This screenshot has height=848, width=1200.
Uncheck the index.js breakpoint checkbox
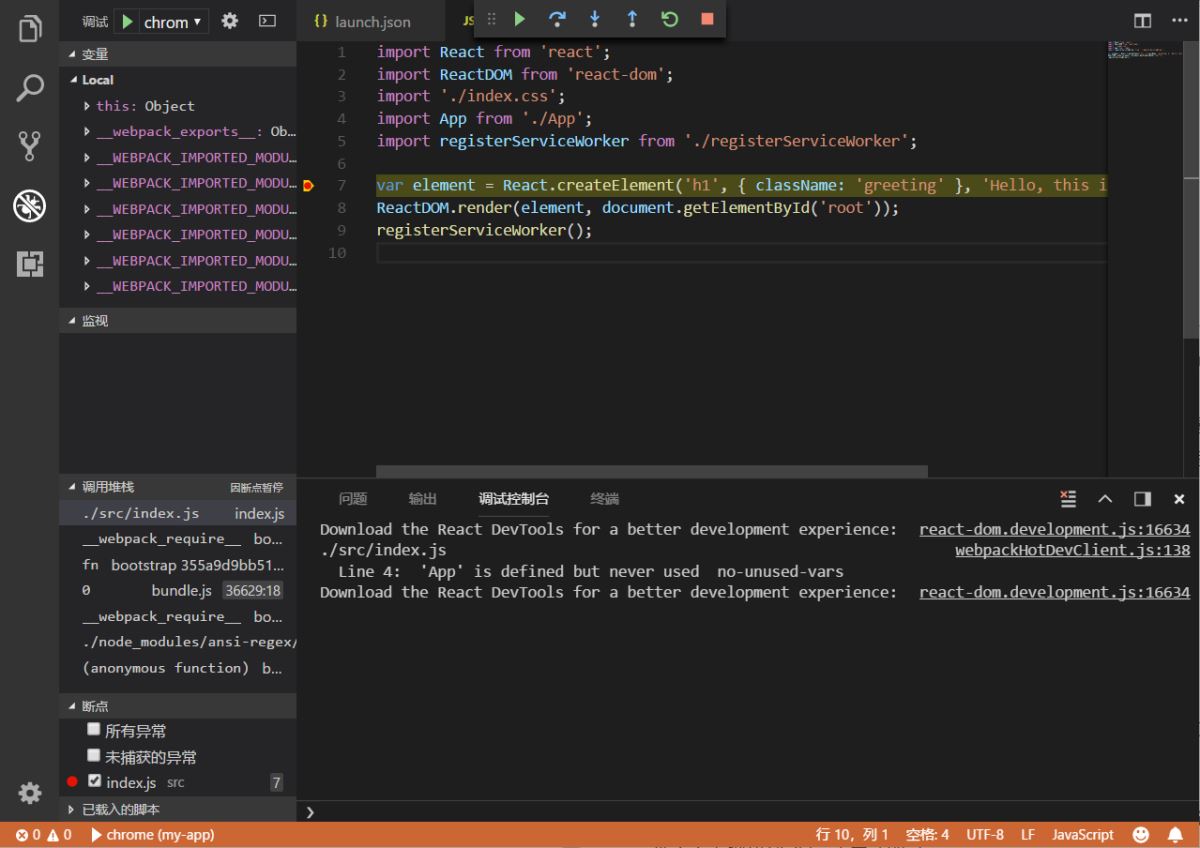[x=94, y=781]
